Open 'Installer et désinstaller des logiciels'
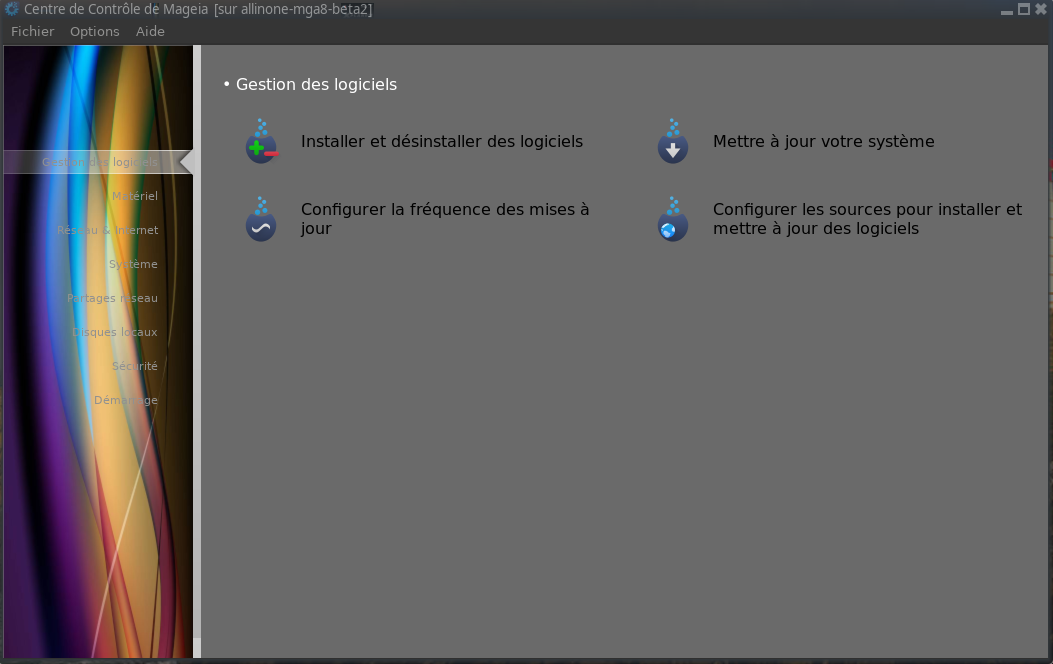The height and width of the screenshot is (664, 1053). click(x=442, y=142)
